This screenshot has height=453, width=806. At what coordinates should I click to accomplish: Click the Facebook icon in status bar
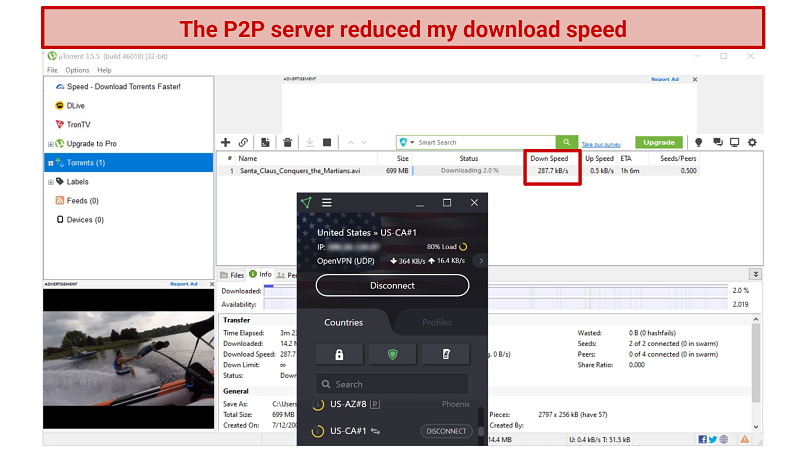click(703, 439)
